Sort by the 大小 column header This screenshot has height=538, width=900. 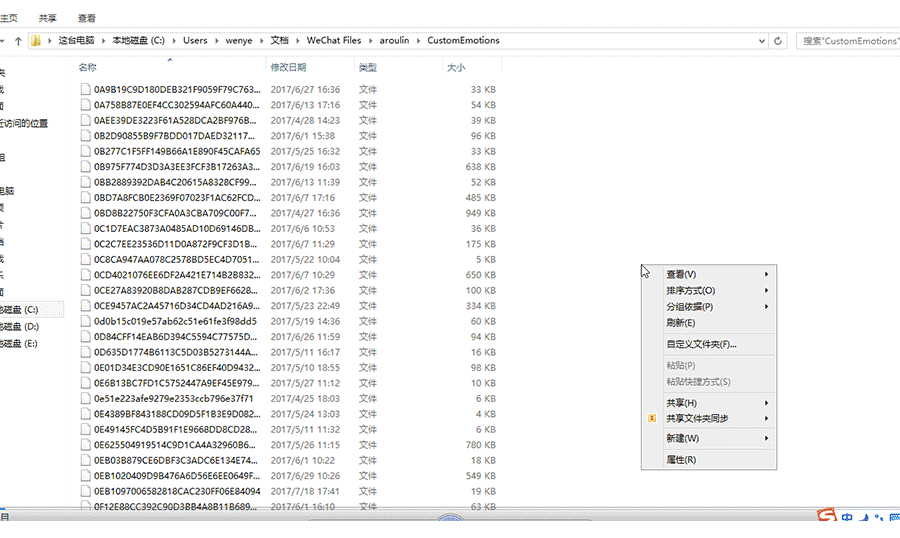(x=456, y=67)
